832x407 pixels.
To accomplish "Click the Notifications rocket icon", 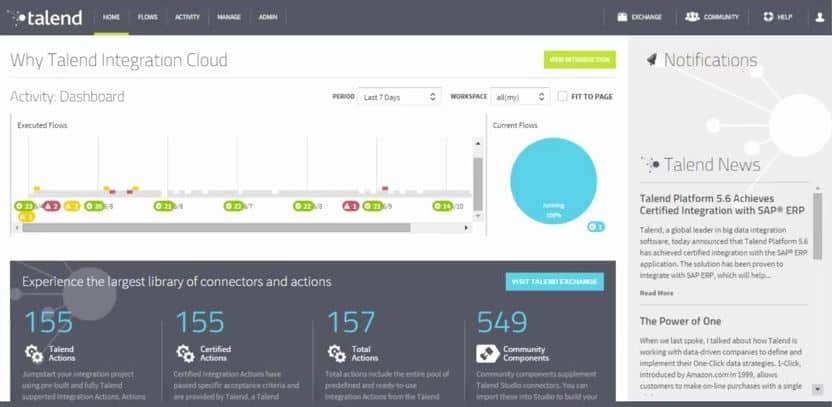I will pyautogui.click(x=651, y=60).
